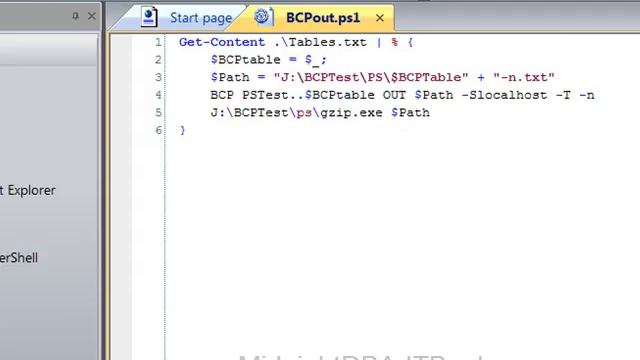Click $Path assignment on line 3
The image size is (640, 360).
(x=230, y=77)
